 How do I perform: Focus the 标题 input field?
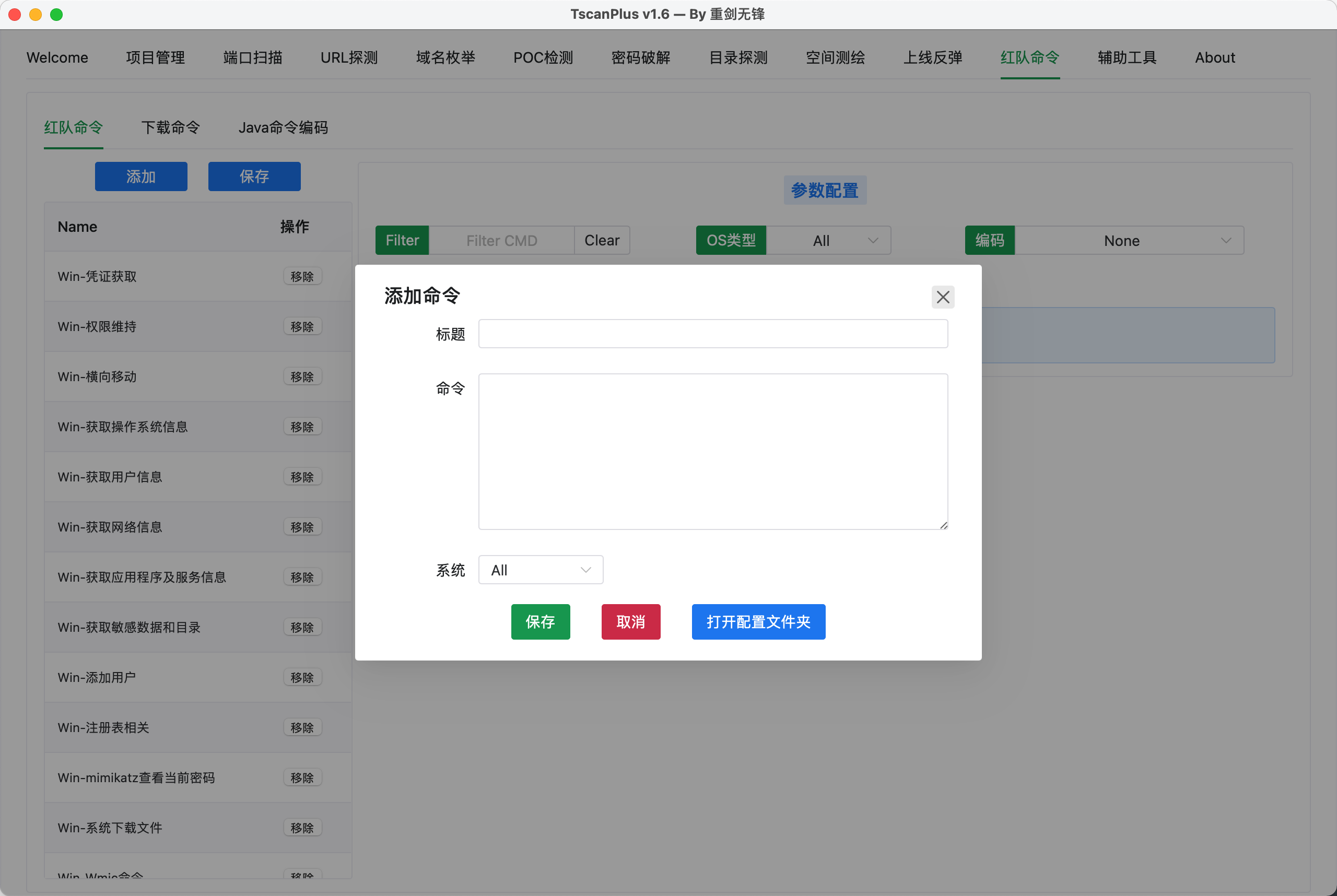click(712, 334)
